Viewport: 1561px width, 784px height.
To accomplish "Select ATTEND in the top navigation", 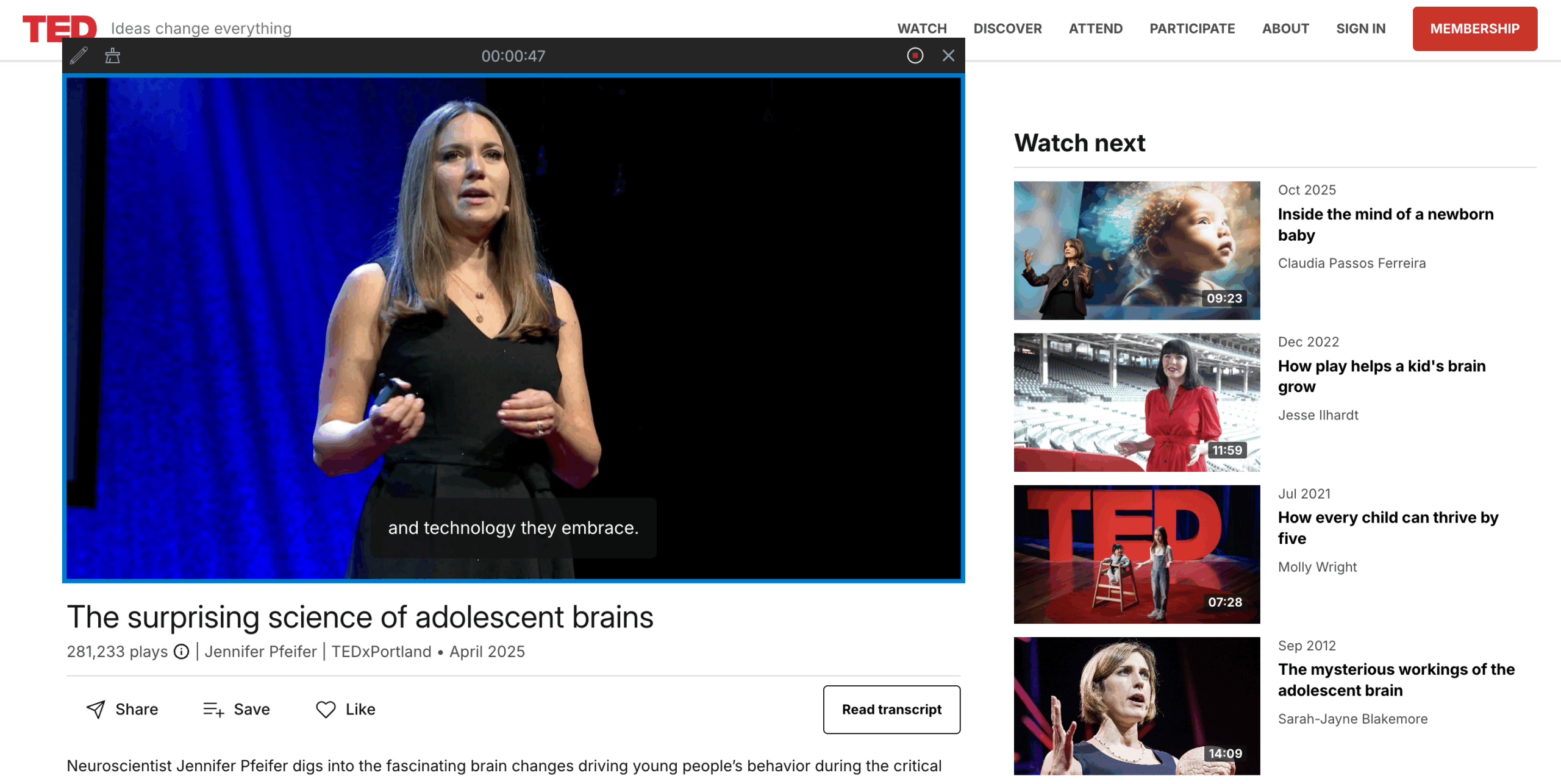I will (1096, 28).
